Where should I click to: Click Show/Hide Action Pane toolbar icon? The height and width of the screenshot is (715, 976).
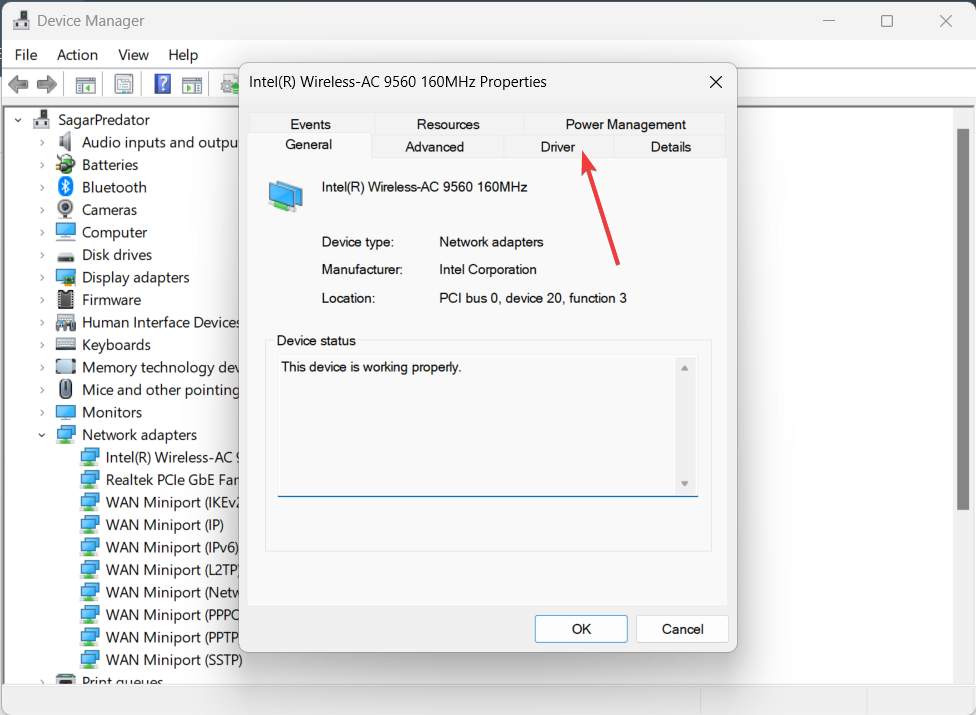[x=192, y=85]
